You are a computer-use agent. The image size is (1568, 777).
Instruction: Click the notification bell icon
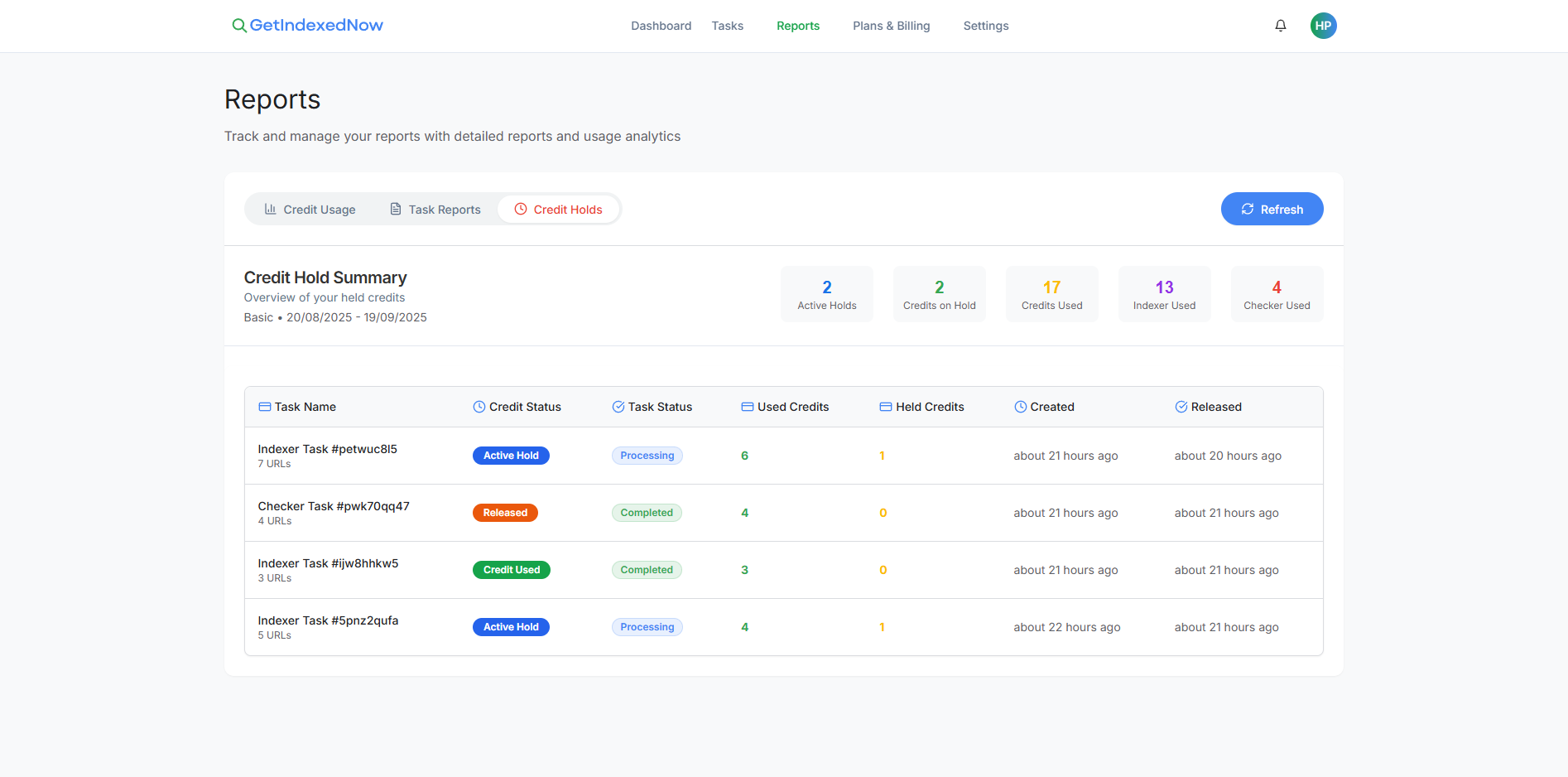(x=1281, y=26)
